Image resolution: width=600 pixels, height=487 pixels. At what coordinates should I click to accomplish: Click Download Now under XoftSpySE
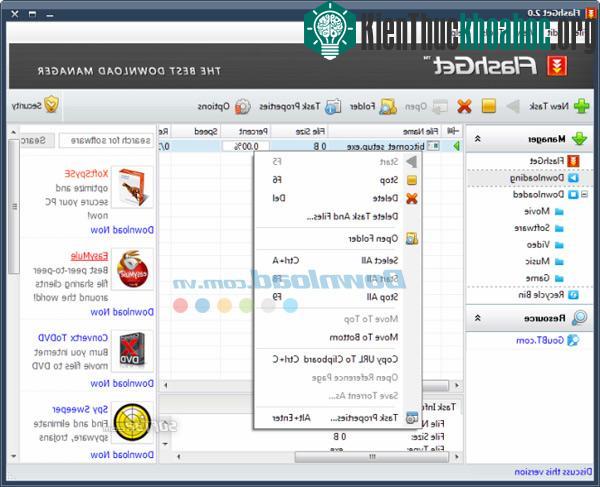[122, 230]
